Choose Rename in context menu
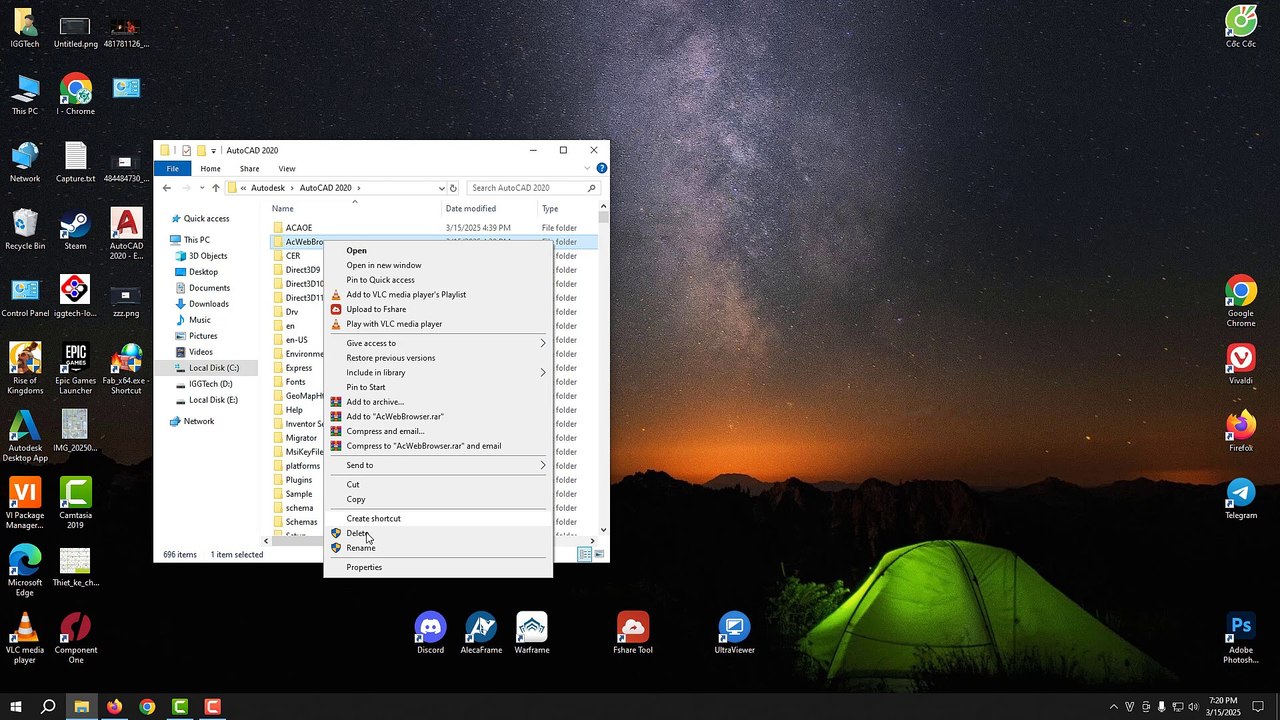The image size is (1280, 720). click(438, 548)
